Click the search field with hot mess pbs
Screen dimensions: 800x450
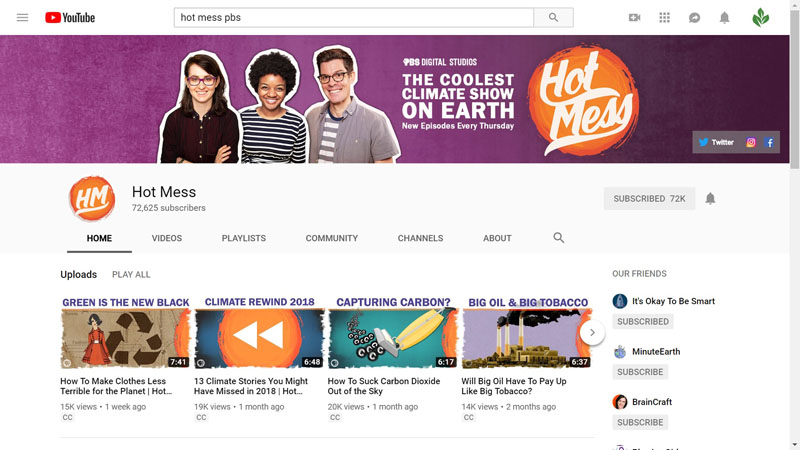(x=354, y=17)
